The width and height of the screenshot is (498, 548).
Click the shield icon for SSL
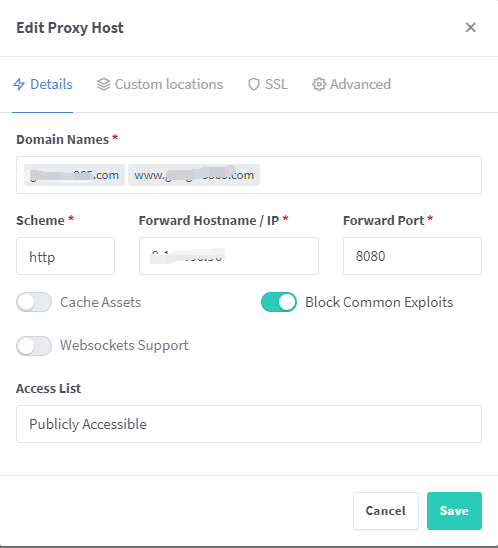[254, 84]
